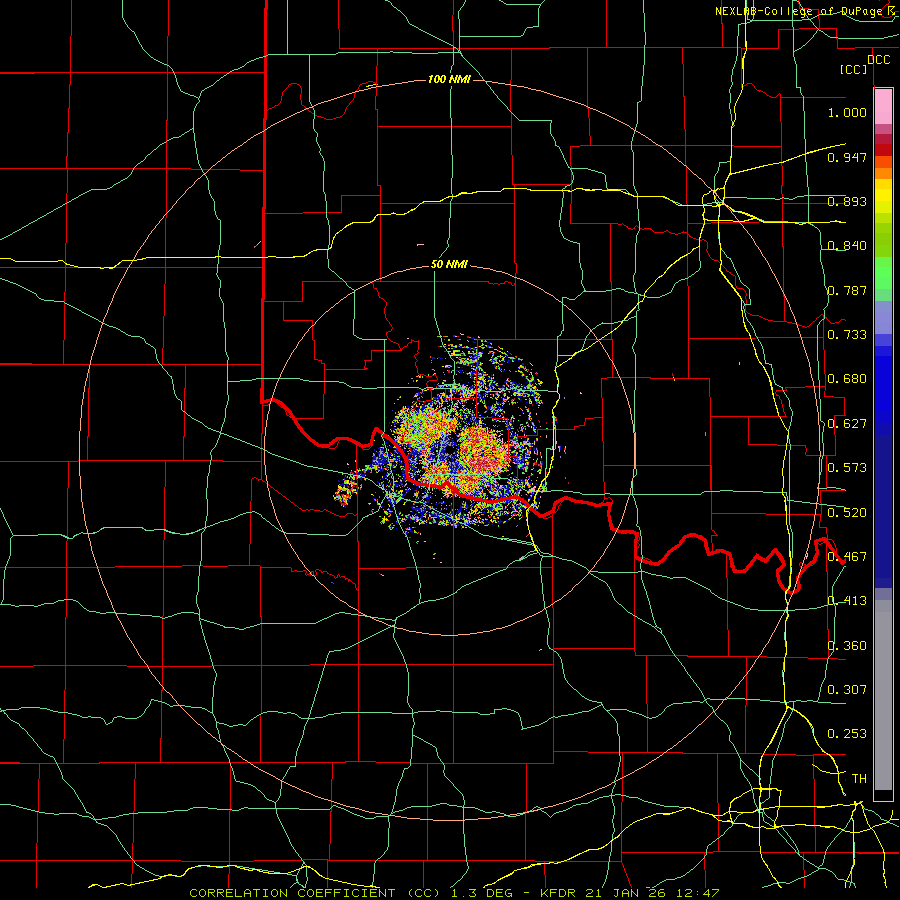This screenshot has width=900, height=900.
Task: Click the "1.3 DEG" elevation angle text
Action: [481, 893]
